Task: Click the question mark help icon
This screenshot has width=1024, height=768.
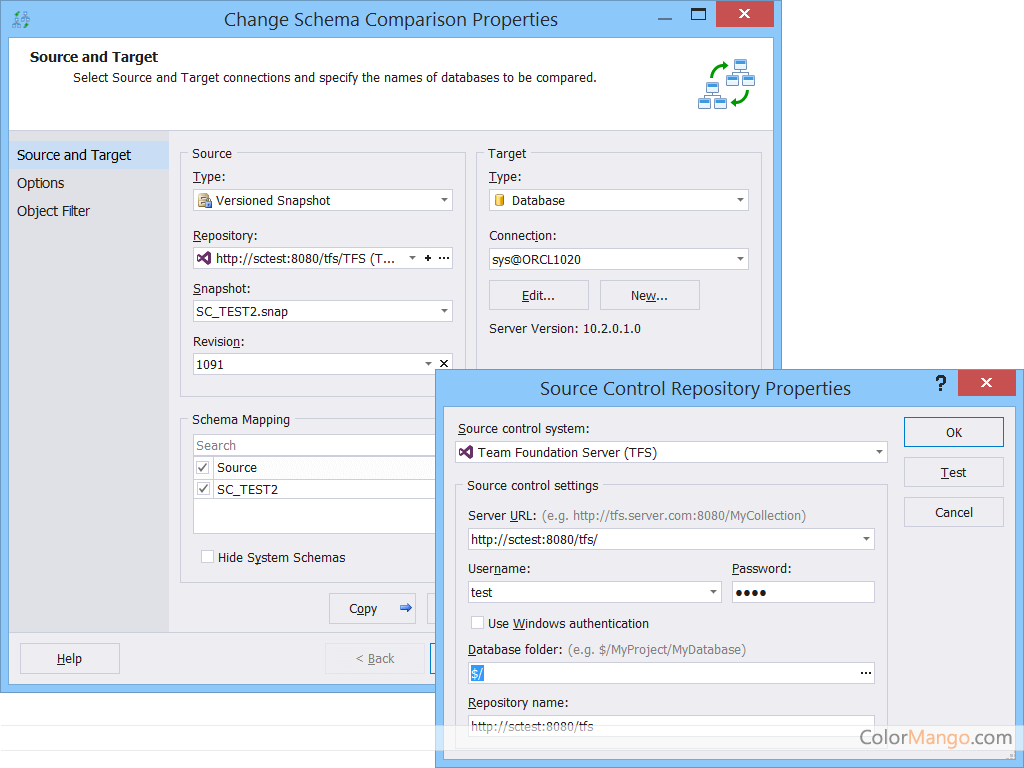Action: 940,383
